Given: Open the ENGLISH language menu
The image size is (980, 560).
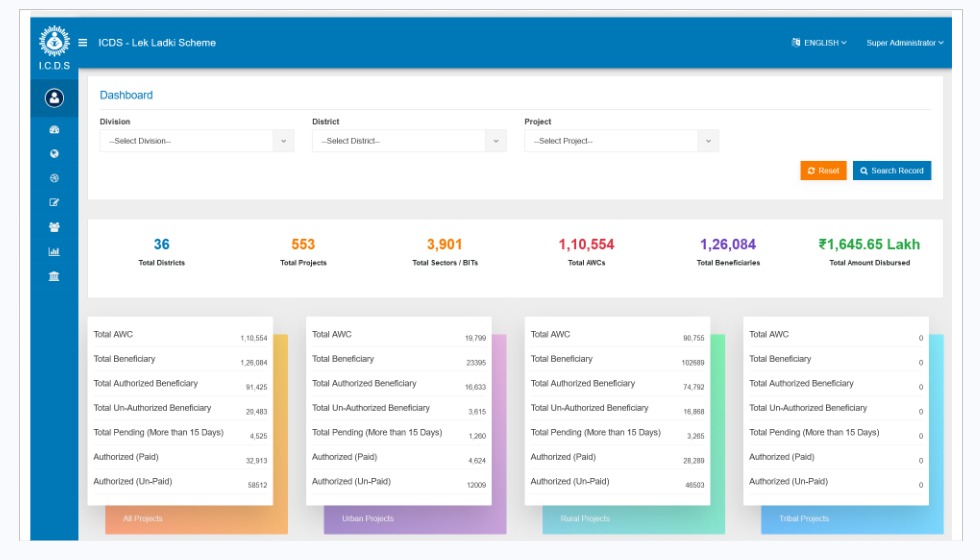Looking at the screenshot, I should point(819,43).
